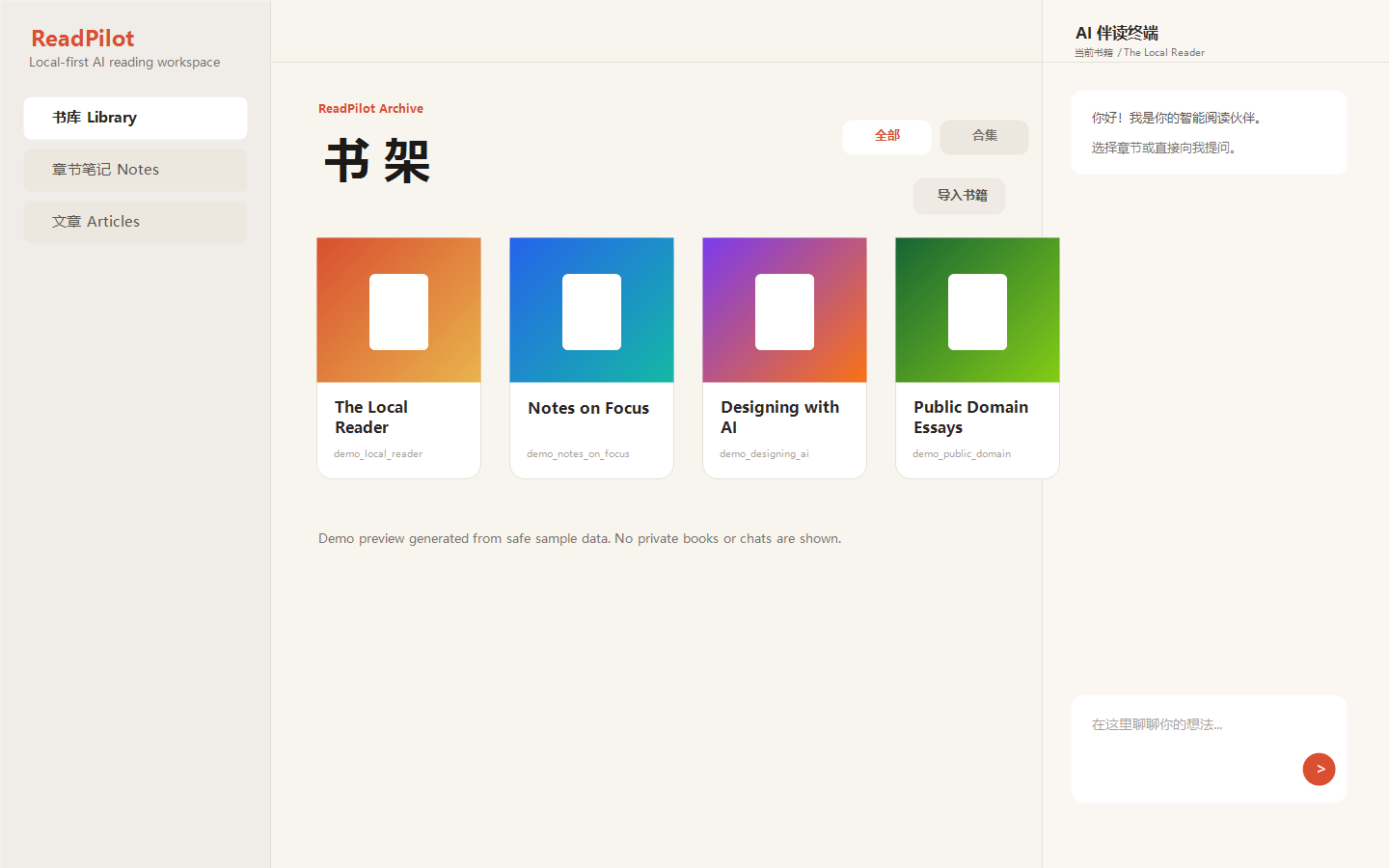Open the 章节笔记 Notes section
This screenshot has width=1389, height=868.
135,170
